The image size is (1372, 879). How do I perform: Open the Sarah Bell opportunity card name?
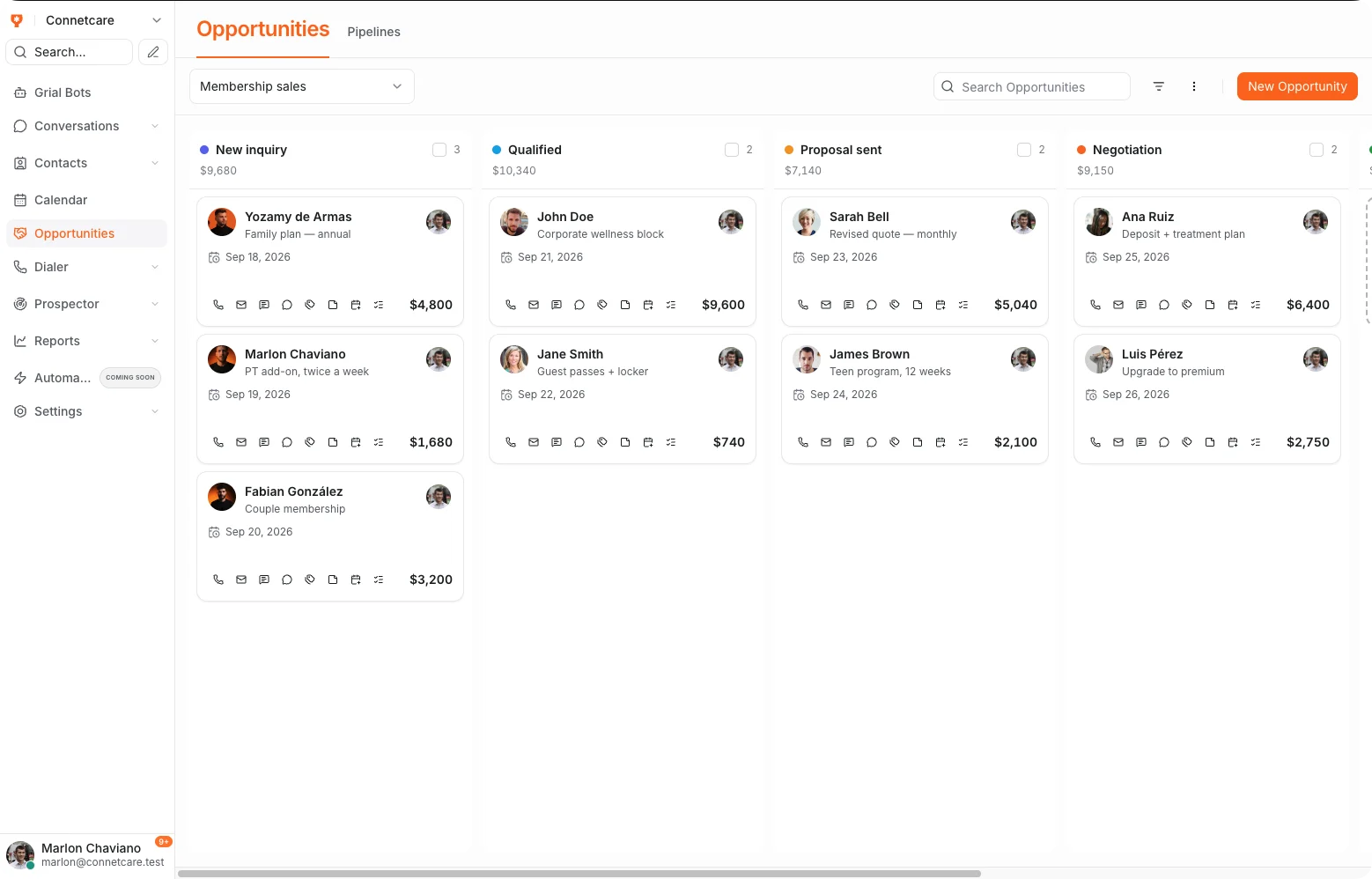(x=859, y=217)
